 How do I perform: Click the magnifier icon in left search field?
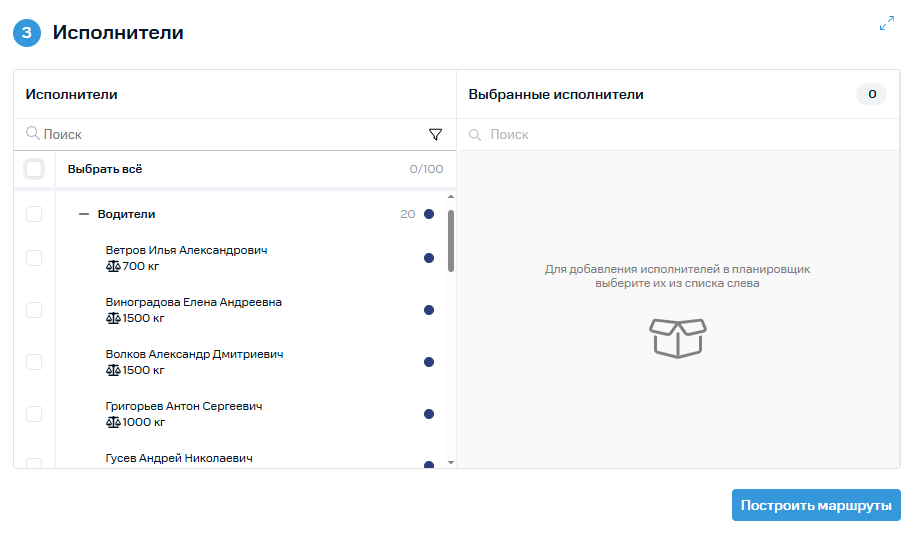point(32,134)
